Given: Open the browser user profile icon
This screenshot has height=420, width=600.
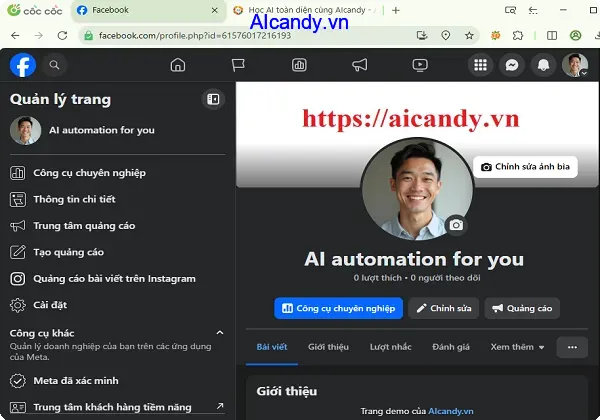Looking at the screenshot, I should pos(576,36).
